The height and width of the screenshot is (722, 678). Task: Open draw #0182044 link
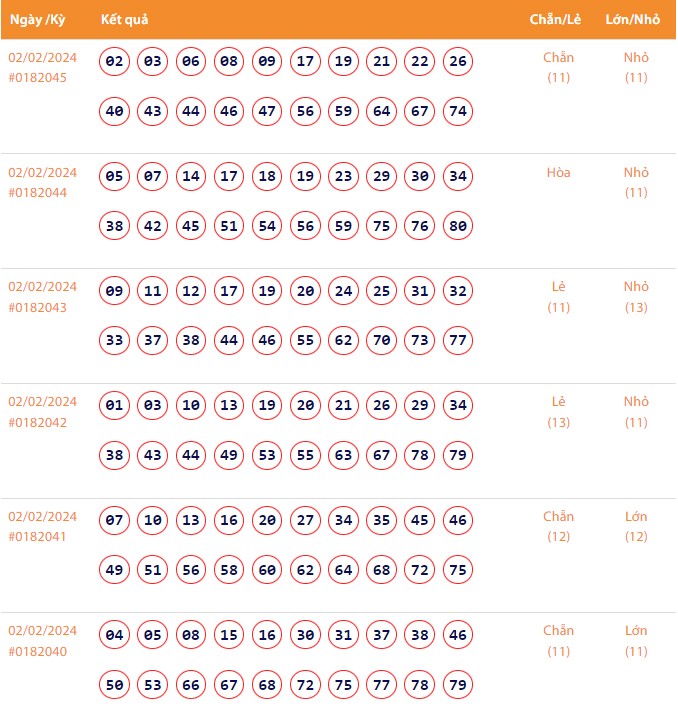point(38,192)
